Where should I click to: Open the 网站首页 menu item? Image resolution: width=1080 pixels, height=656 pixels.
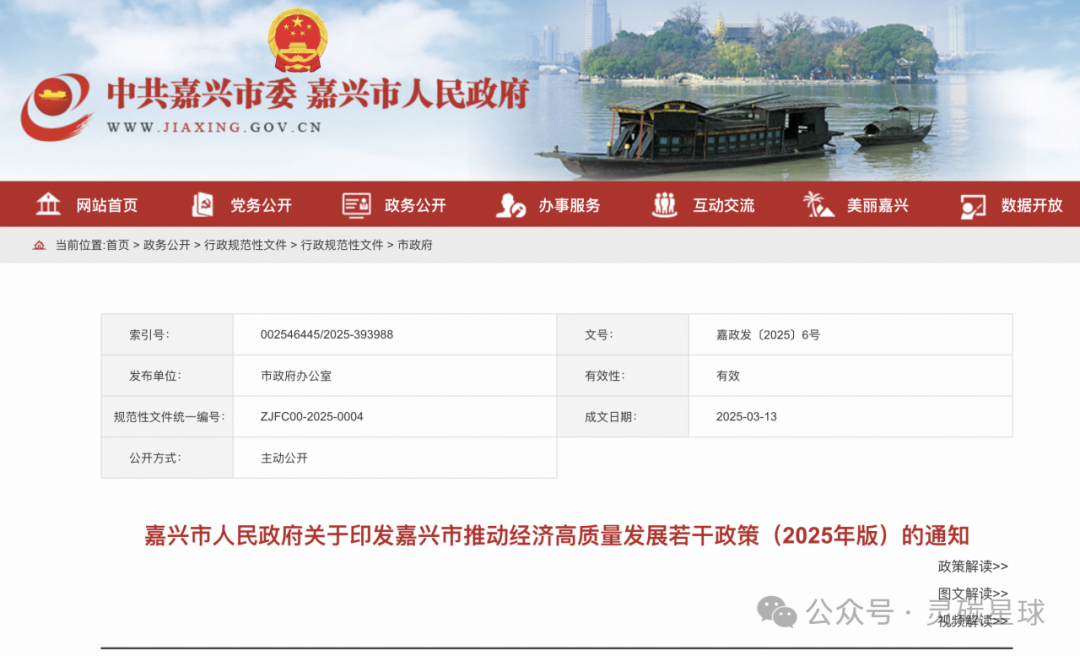[107, 205]
